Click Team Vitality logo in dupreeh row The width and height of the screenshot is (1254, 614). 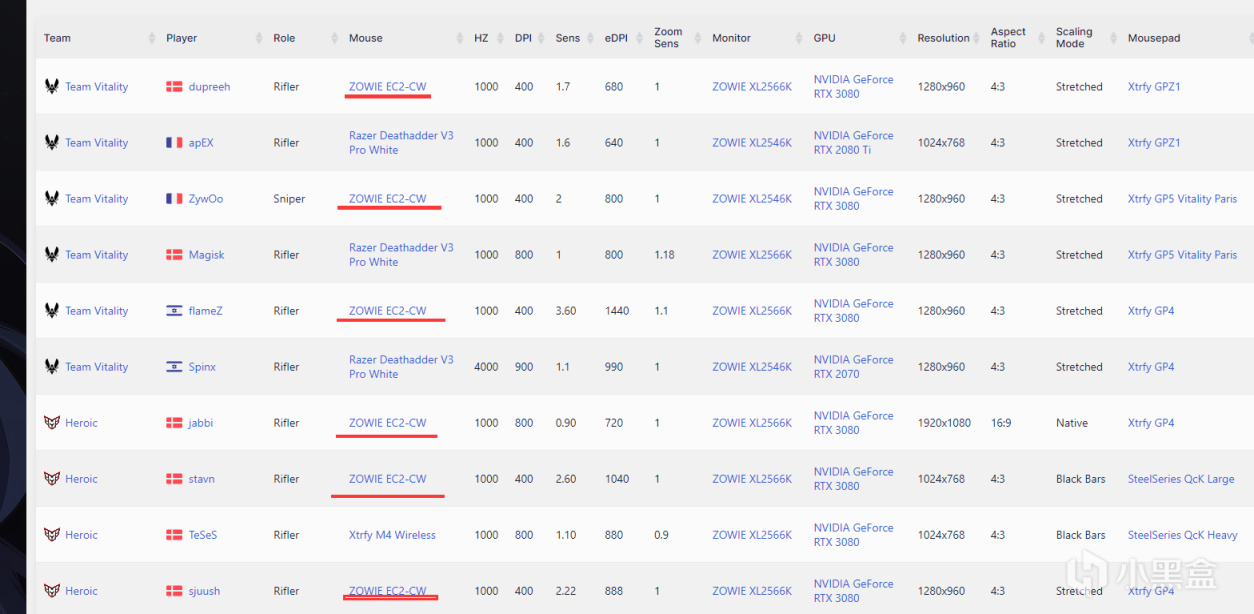tap(52, 87)
